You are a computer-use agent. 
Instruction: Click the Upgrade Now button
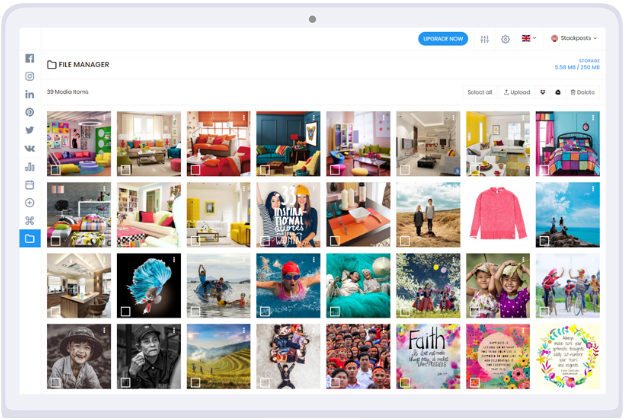click(443, 39)
